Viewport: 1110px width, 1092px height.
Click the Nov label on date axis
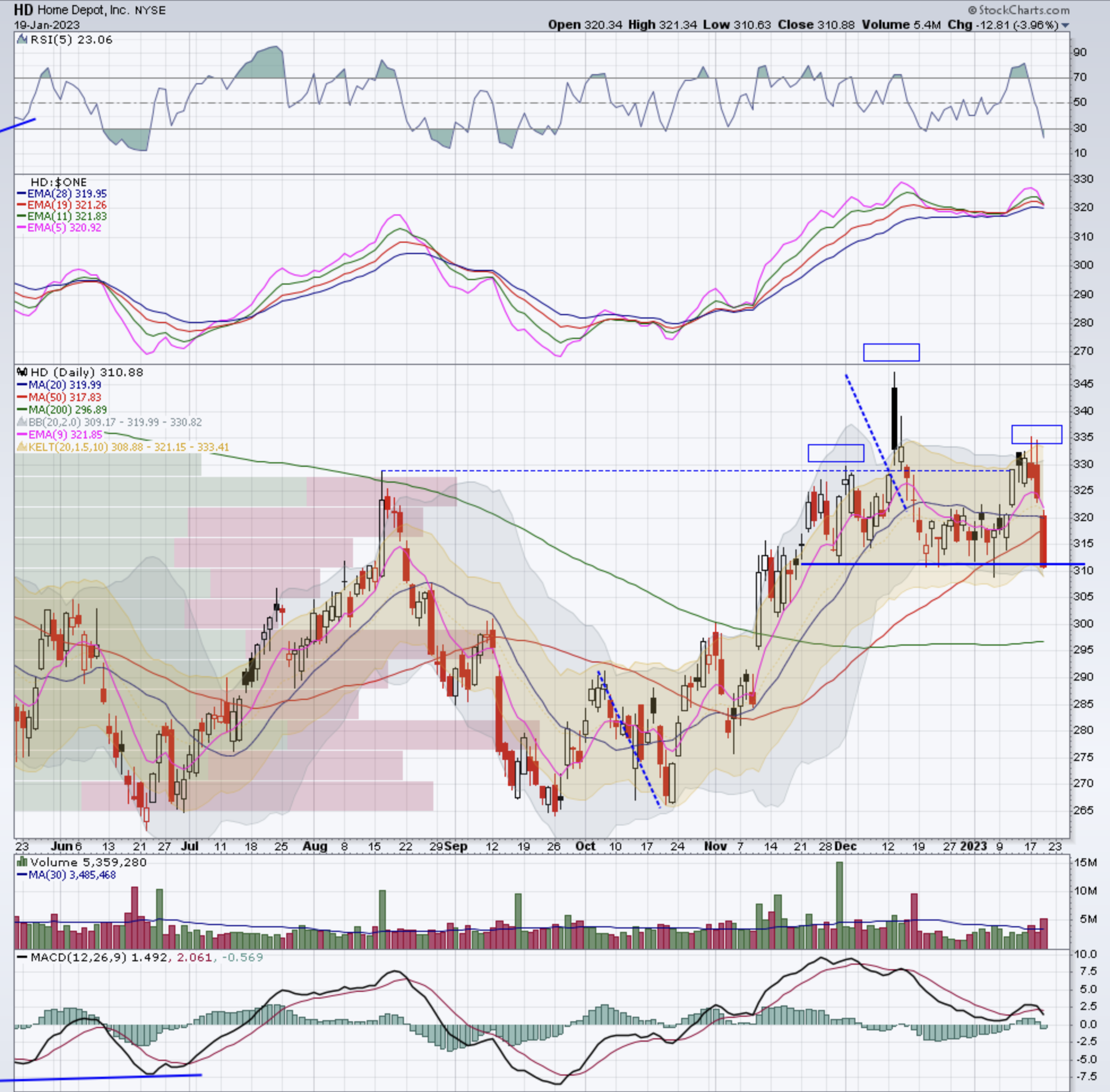coord(715,846)
